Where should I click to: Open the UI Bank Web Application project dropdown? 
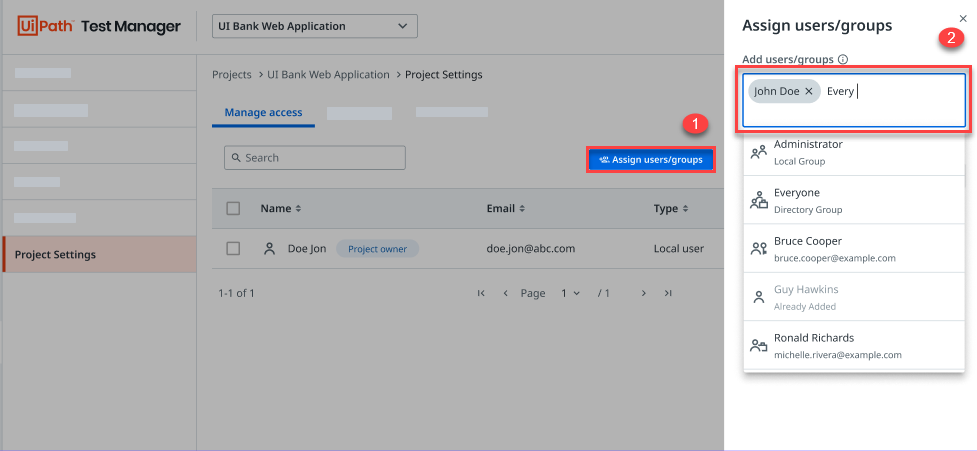(315, 26)
